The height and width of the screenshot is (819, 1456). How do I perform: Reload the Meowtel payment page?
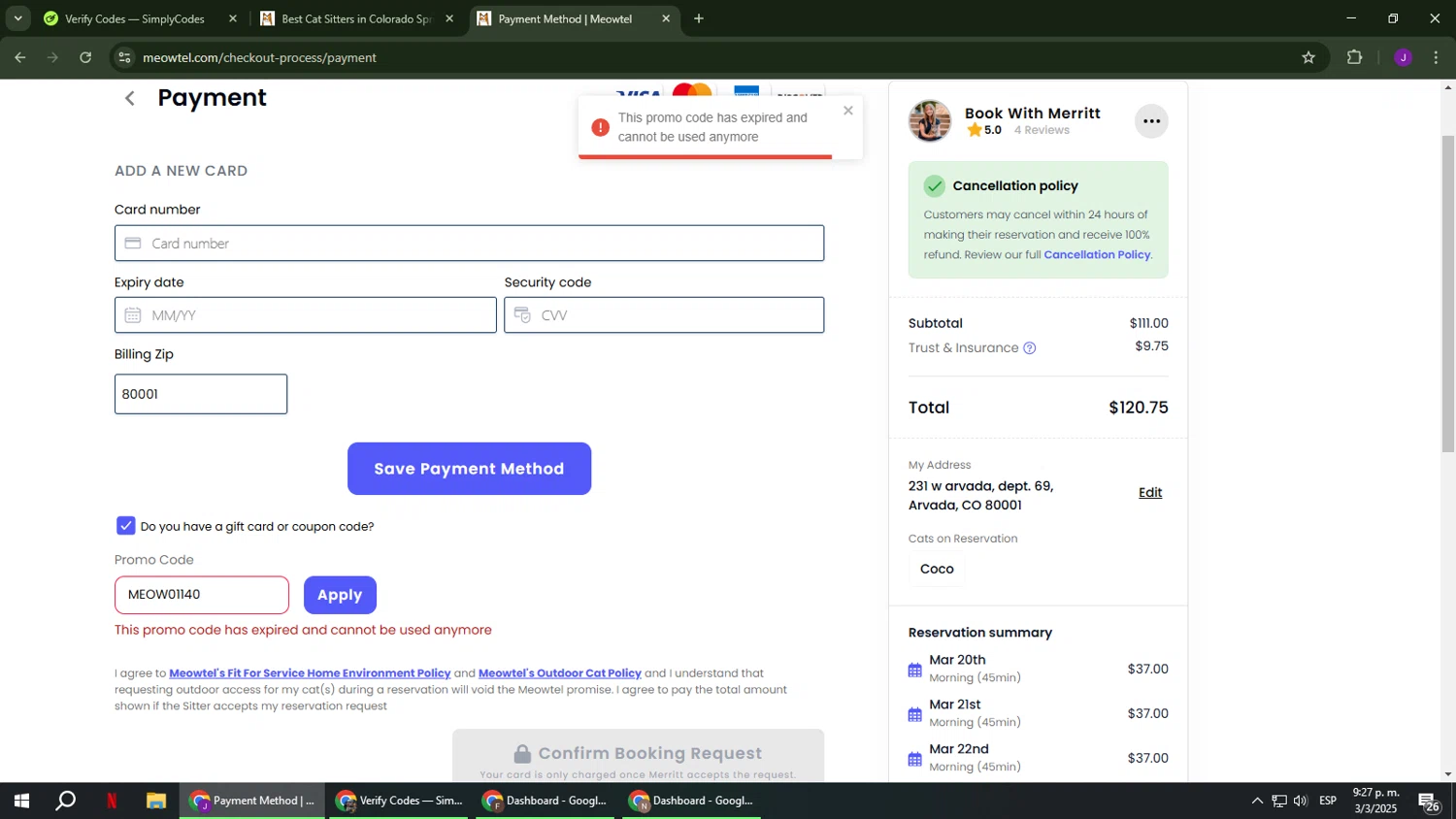click(85, 58)
